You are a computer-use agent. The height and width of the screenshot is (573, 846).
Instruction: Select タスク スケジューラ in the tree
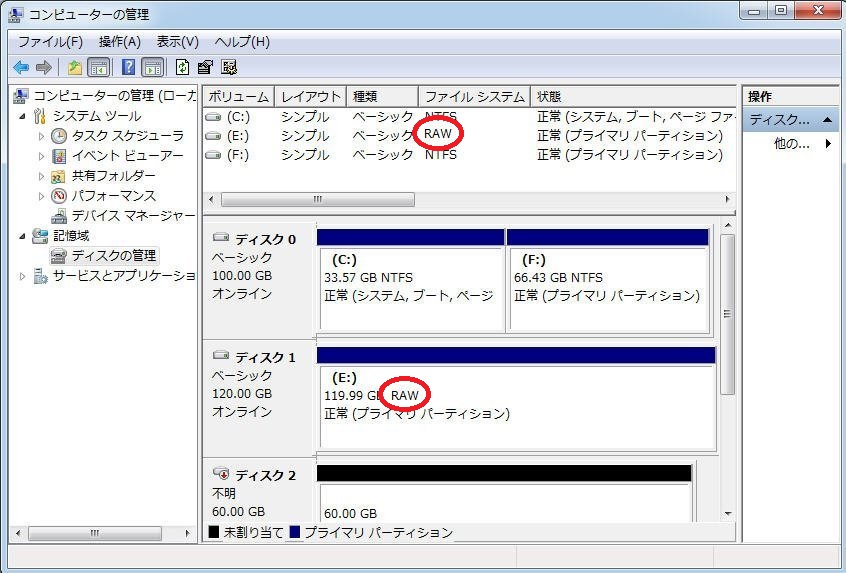pos(127,135)
